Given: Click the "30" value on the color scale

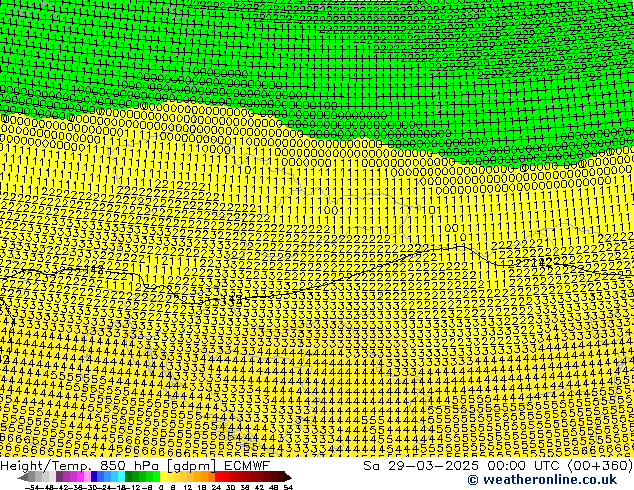Looking at the screenshot, I should coord(230,487).
